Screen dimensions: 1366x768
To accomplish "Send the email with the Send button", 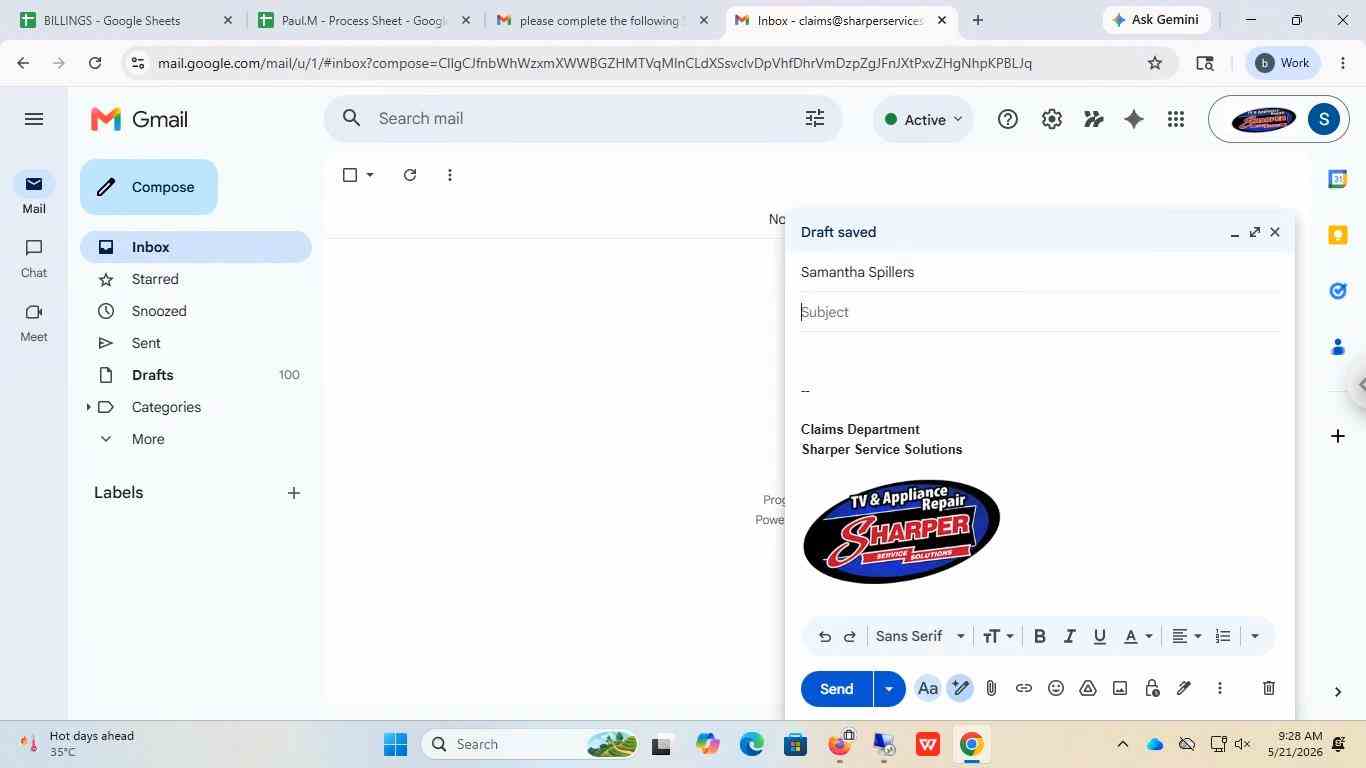I will pos(837,689).
